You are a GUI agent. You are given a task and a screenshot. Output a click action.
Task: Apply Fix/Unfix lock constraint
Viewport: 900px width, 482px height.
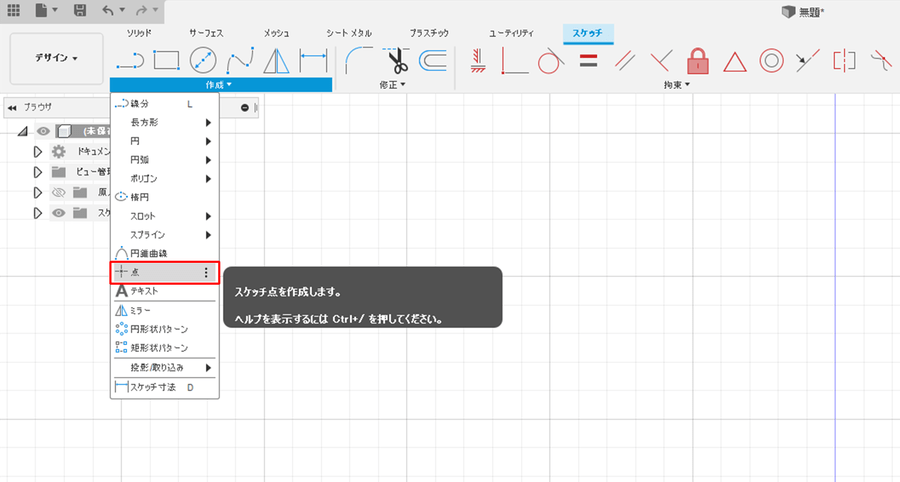698,60
